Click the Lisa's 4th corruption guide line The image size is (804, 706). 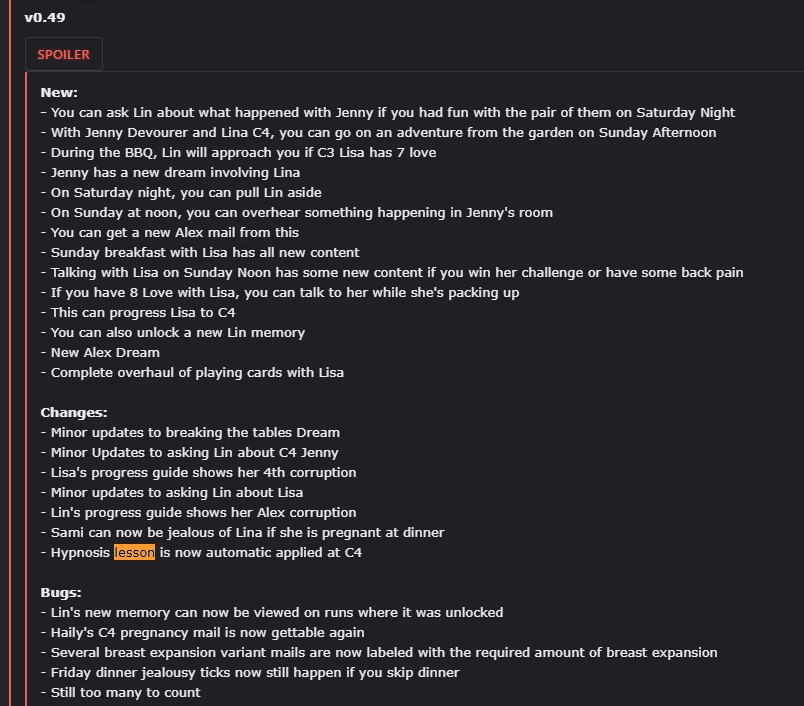pyautogui.click(x=203, y=472)
